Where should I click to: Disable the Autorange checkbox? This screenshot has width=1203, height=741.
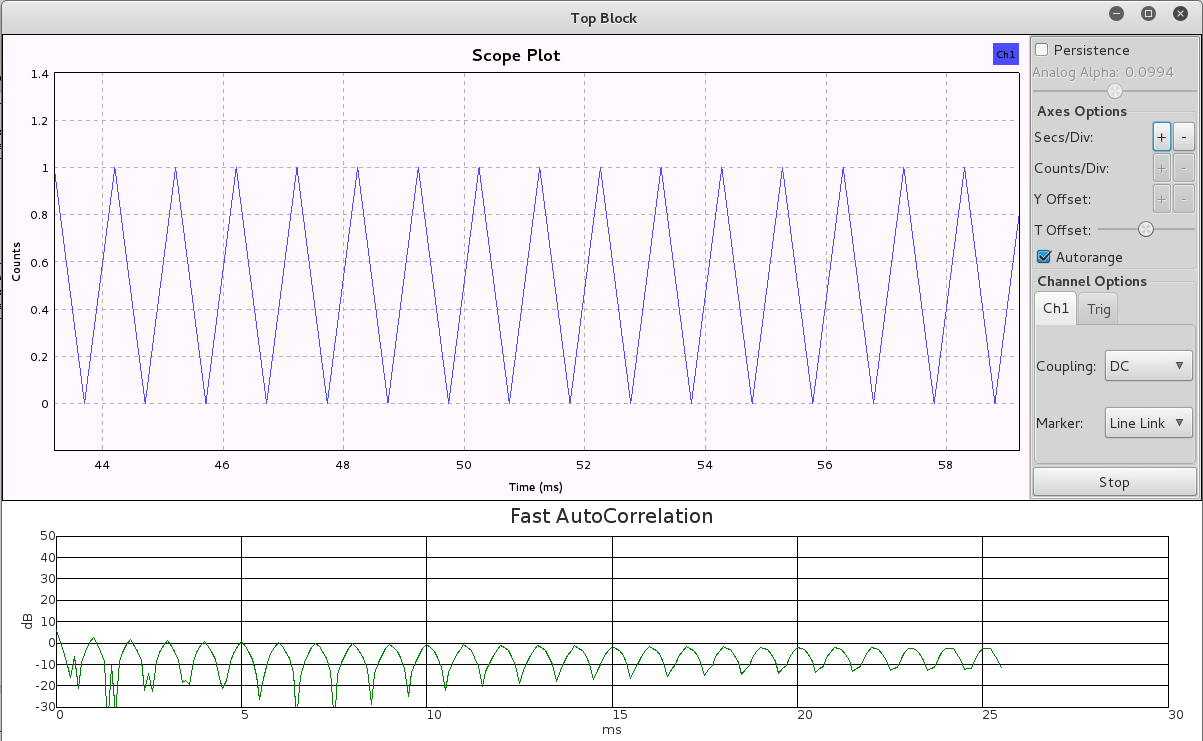1043,256
